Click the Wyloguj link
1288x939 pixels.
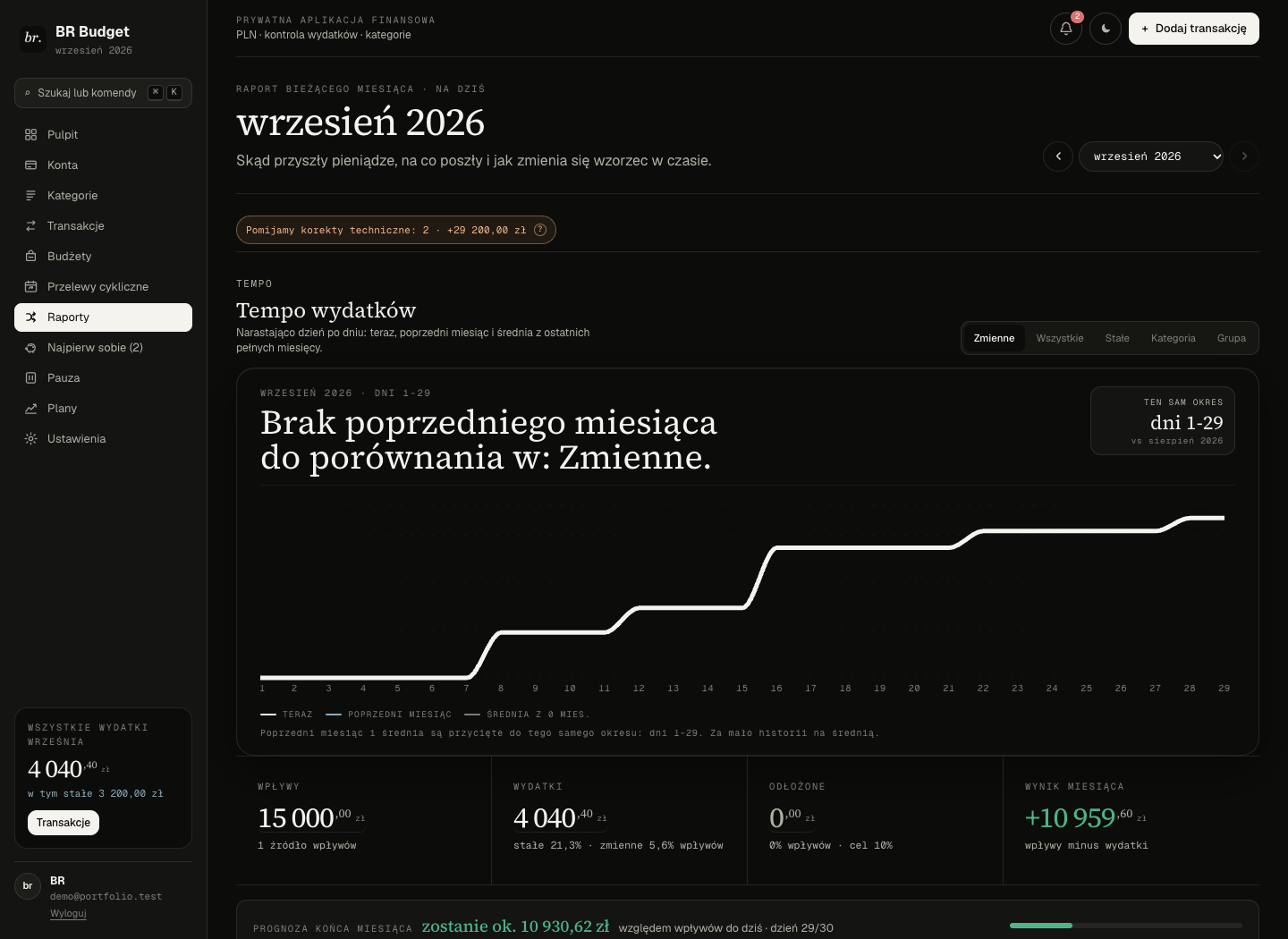click(68, 913)
